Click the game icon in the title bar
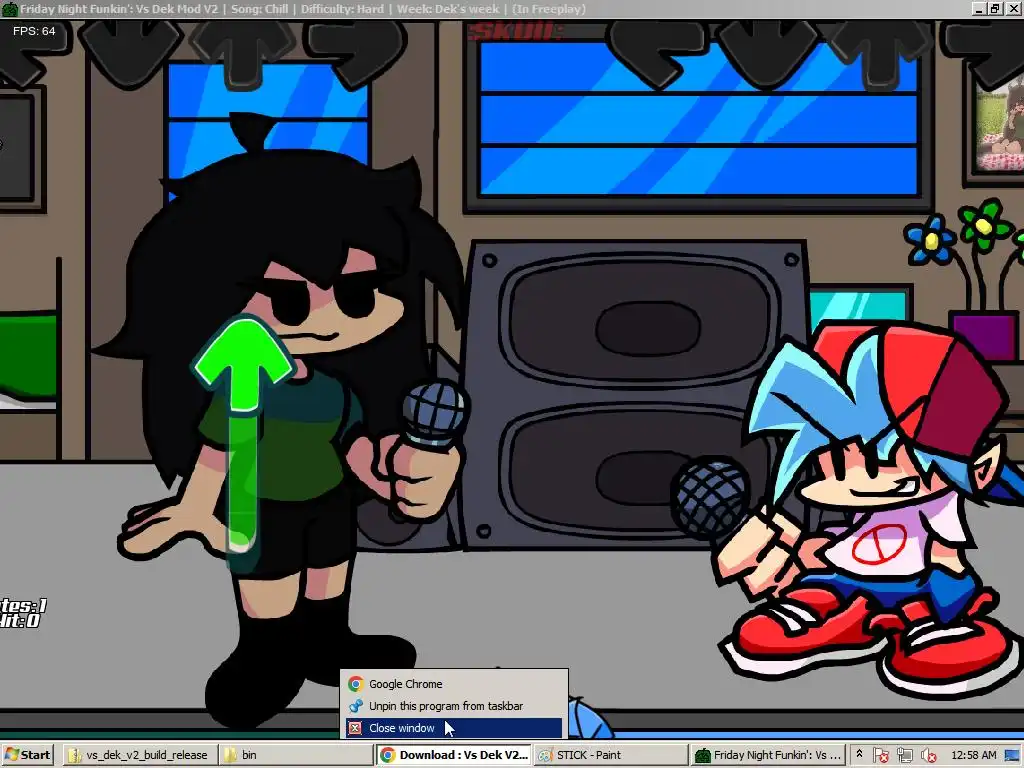This screenshot has height=768, width=1024. coord(9,9)
